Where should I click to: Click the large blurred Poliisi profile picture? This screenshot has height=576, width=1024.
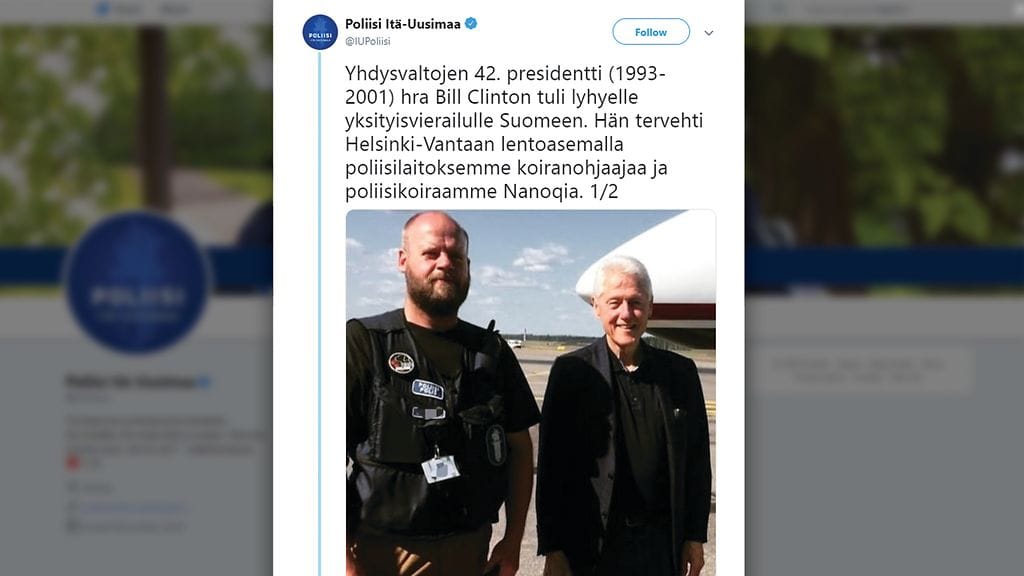137,283
